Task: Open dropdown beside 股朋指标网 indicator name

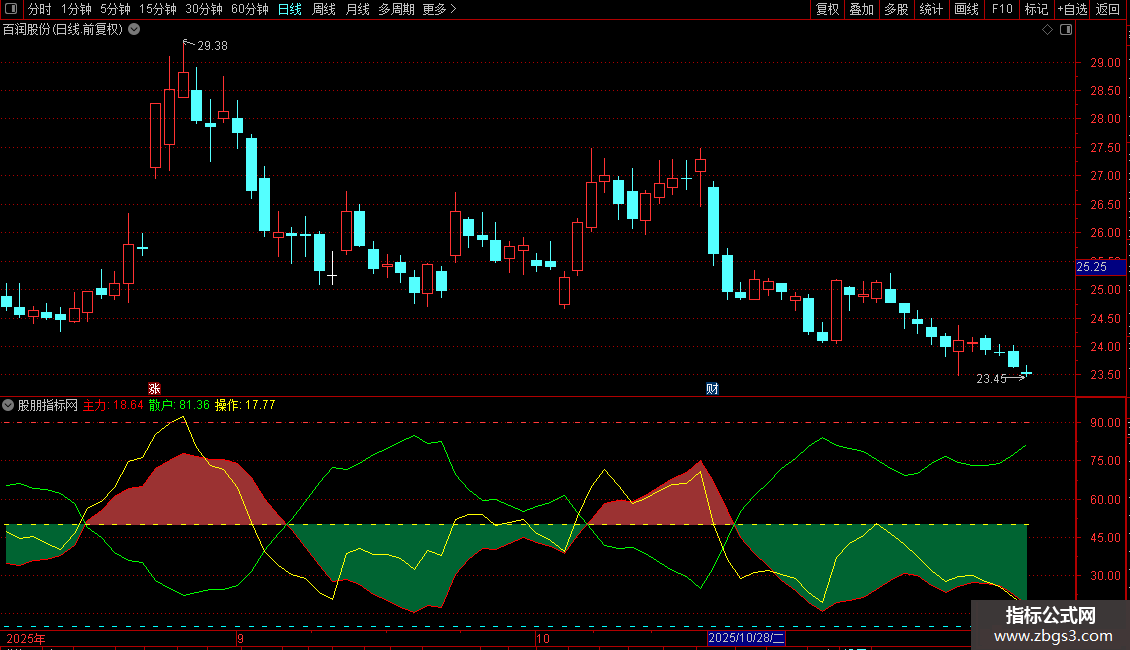Action: click(x=8, y=405)
